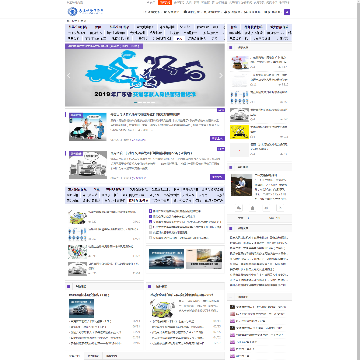Open the author photo of man at desk

242,185
